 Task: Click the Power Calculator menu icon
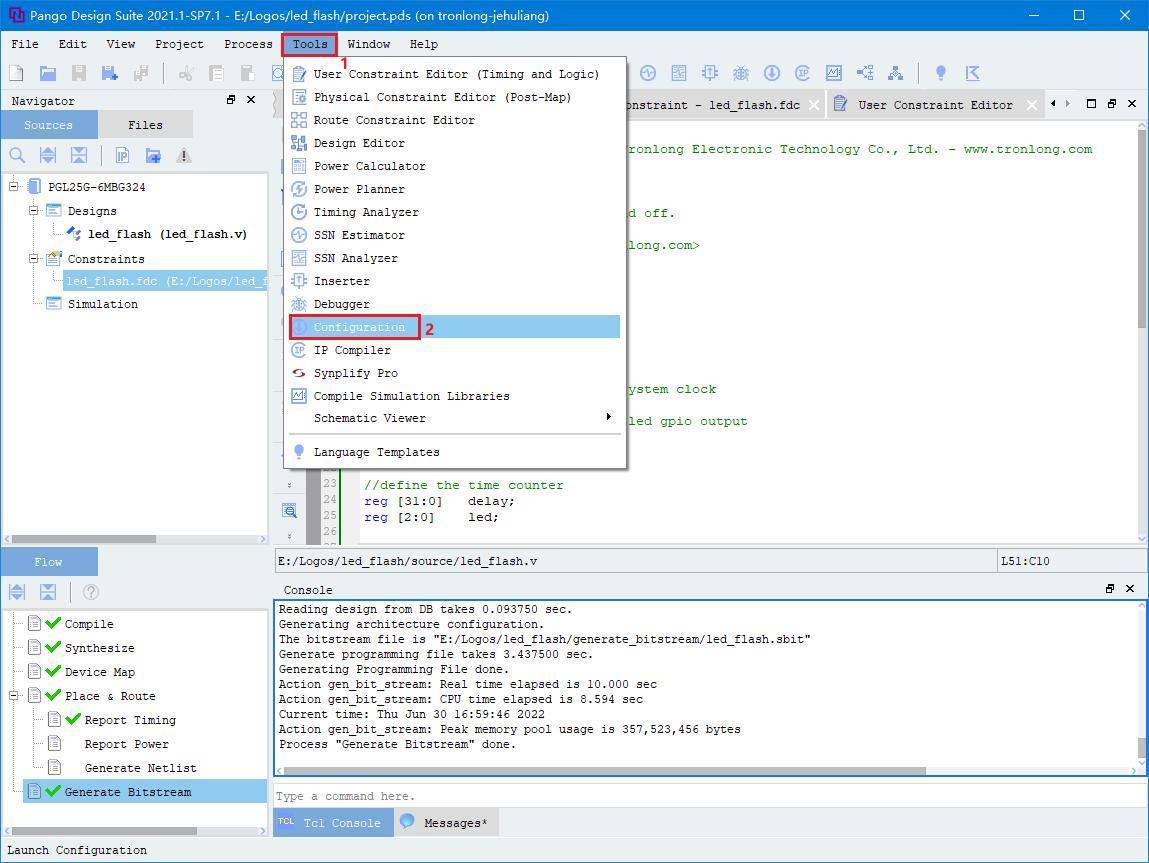[x=298, y=166]
